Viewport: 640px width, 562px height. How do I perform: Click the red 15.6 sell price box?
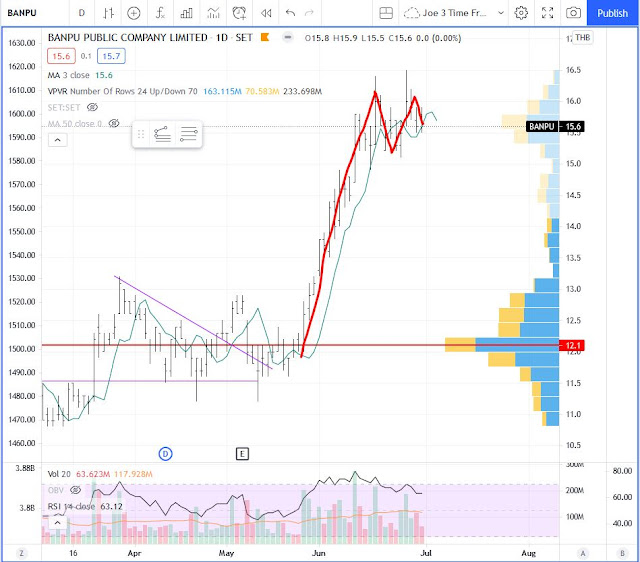[62, 56]
